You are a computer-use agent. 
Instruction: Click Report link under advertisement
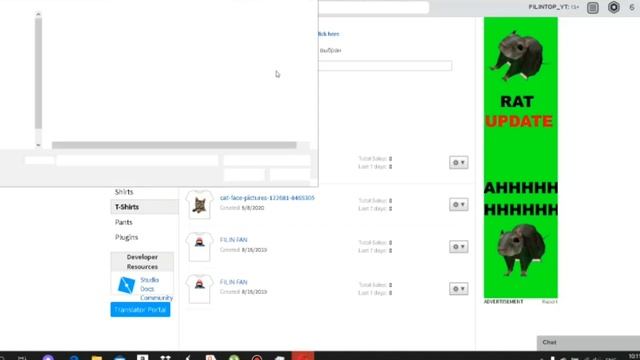click(x=549, y=302)
